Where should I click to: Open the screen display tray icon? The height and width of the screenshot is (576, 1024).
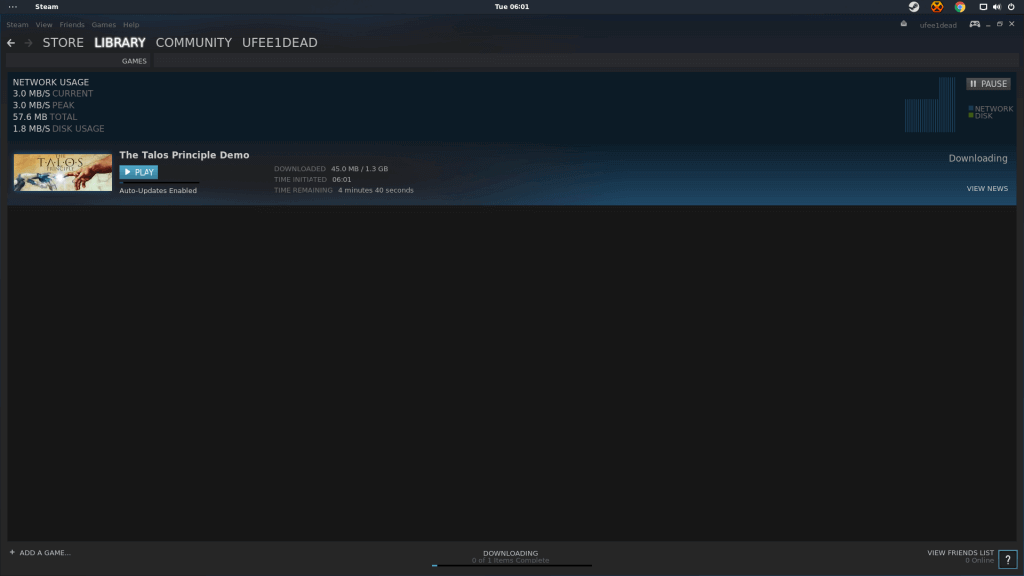983,7
